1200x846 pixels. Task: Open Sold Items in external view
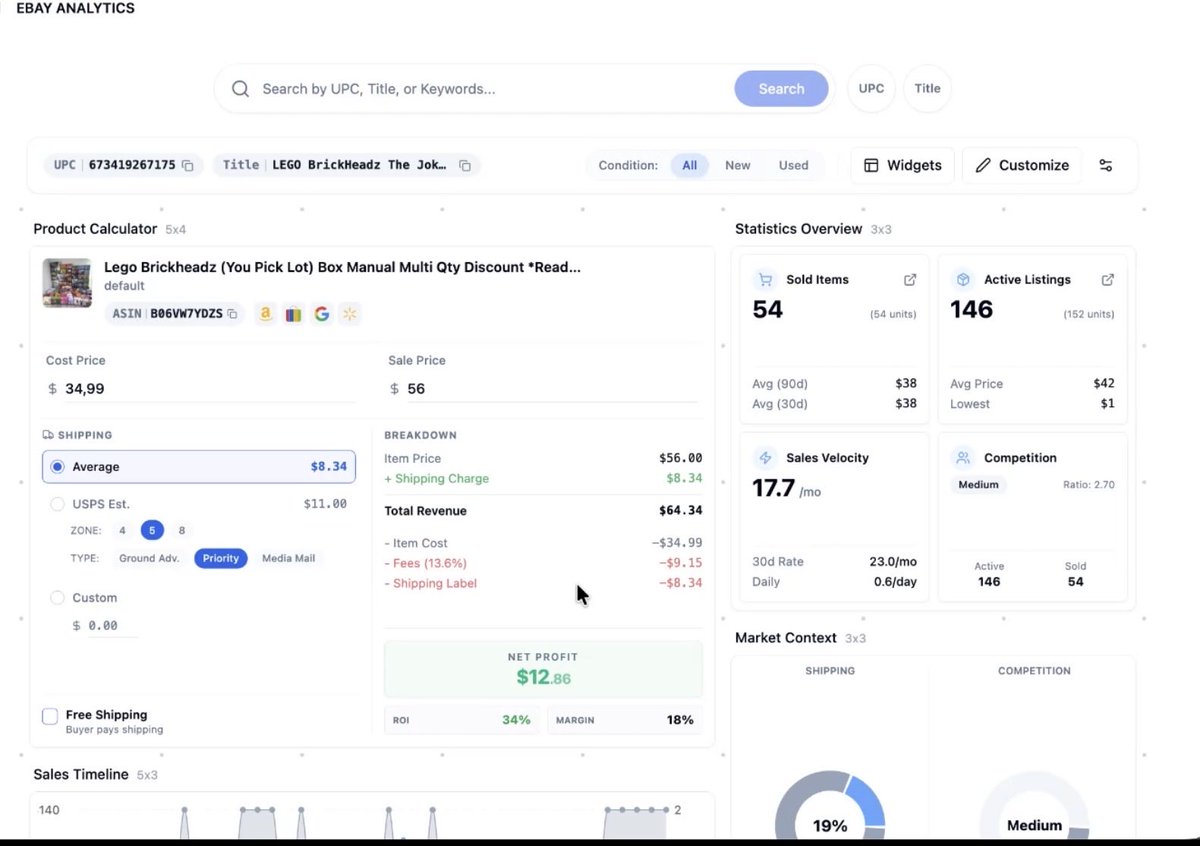coord(910,280)
